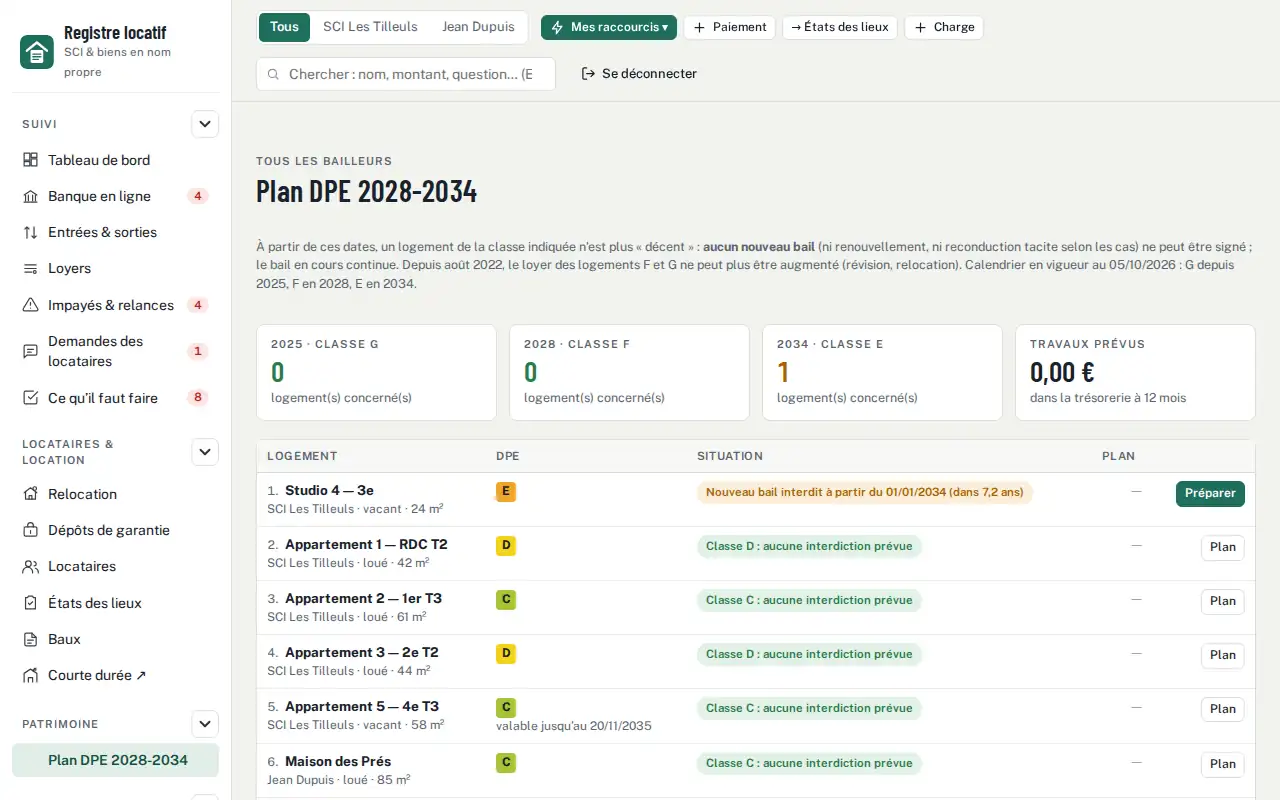This screenshot has height=800, width=1280.
Task: Click text 'valable jusqu'au 20/11/2035'
Action: pos(574,726)
